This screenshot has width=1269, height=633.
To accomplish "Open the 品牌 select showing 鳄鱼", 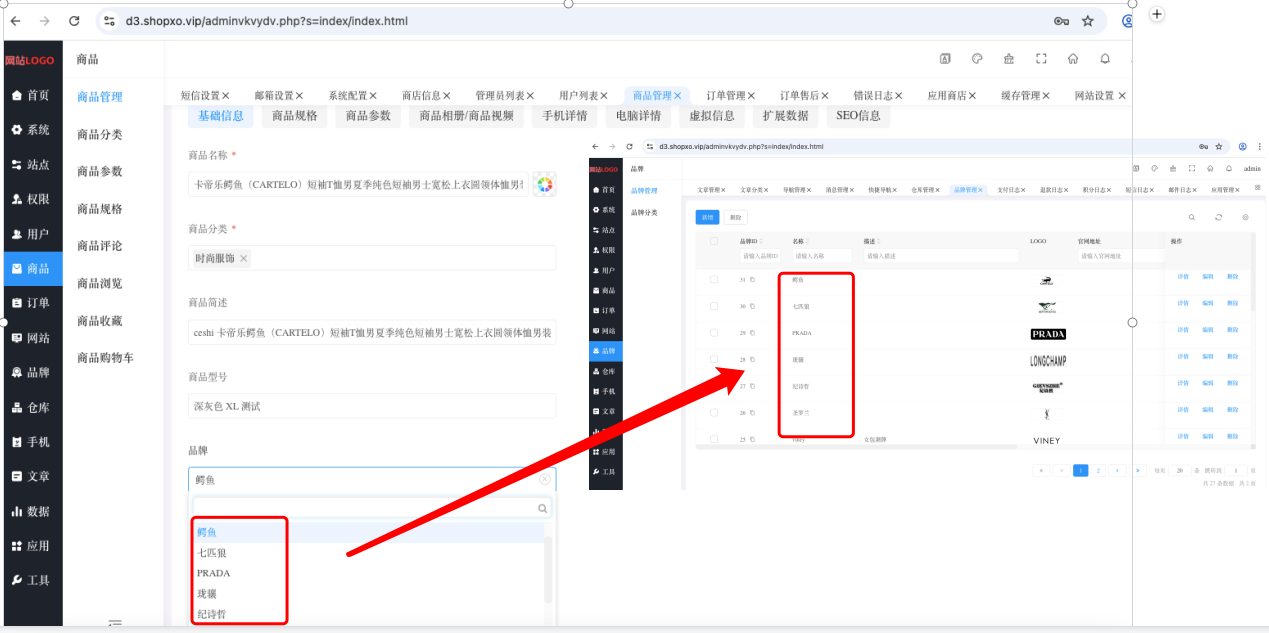I will pyautogui.click(x=372, y=479).
